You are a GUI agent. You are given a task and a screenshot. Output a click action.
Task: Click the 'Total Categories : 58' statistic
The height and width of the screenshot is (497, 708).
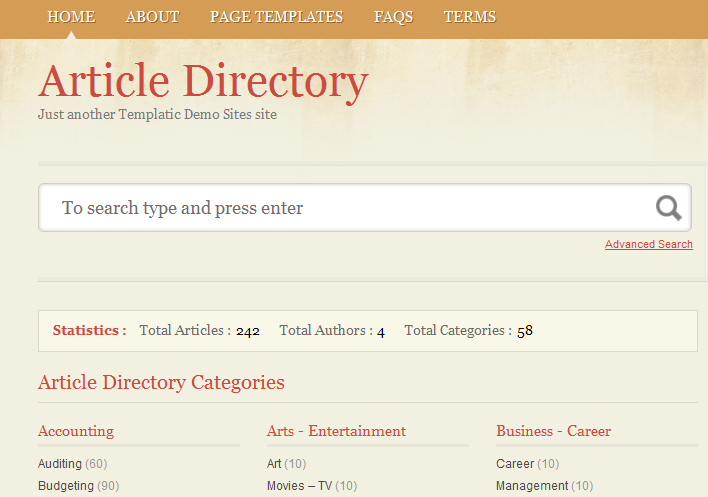(x=469, y=330)
